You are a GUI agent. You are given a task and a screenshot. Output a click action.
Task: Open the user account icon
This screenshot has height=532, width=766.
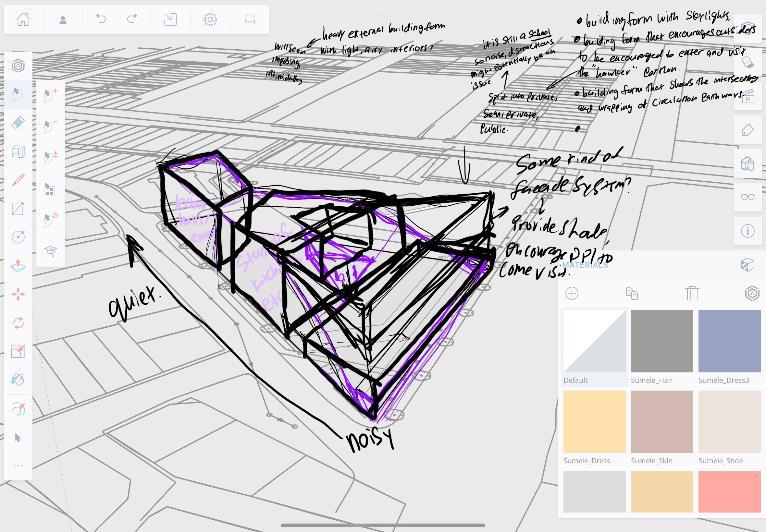63,20
